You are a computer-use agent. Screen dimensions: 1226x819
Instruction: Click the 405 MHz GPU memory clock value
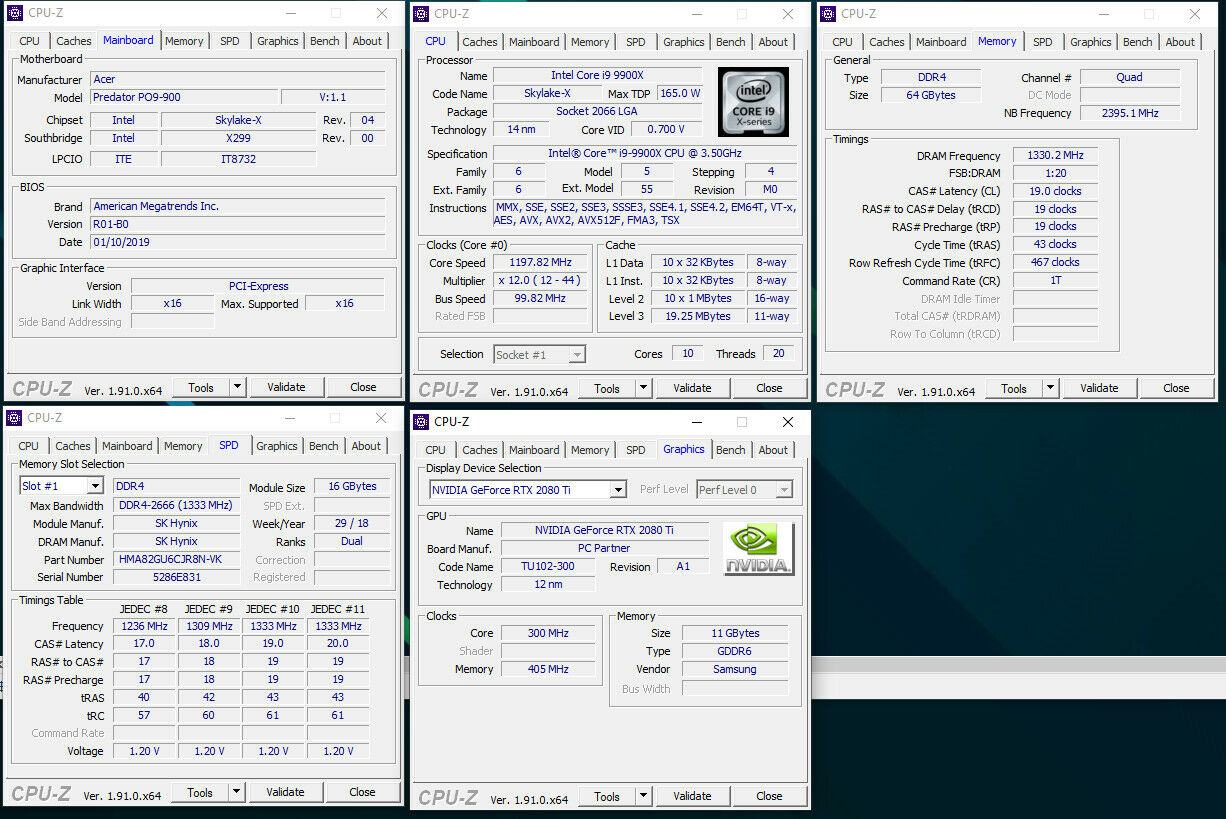coord(548,669)
